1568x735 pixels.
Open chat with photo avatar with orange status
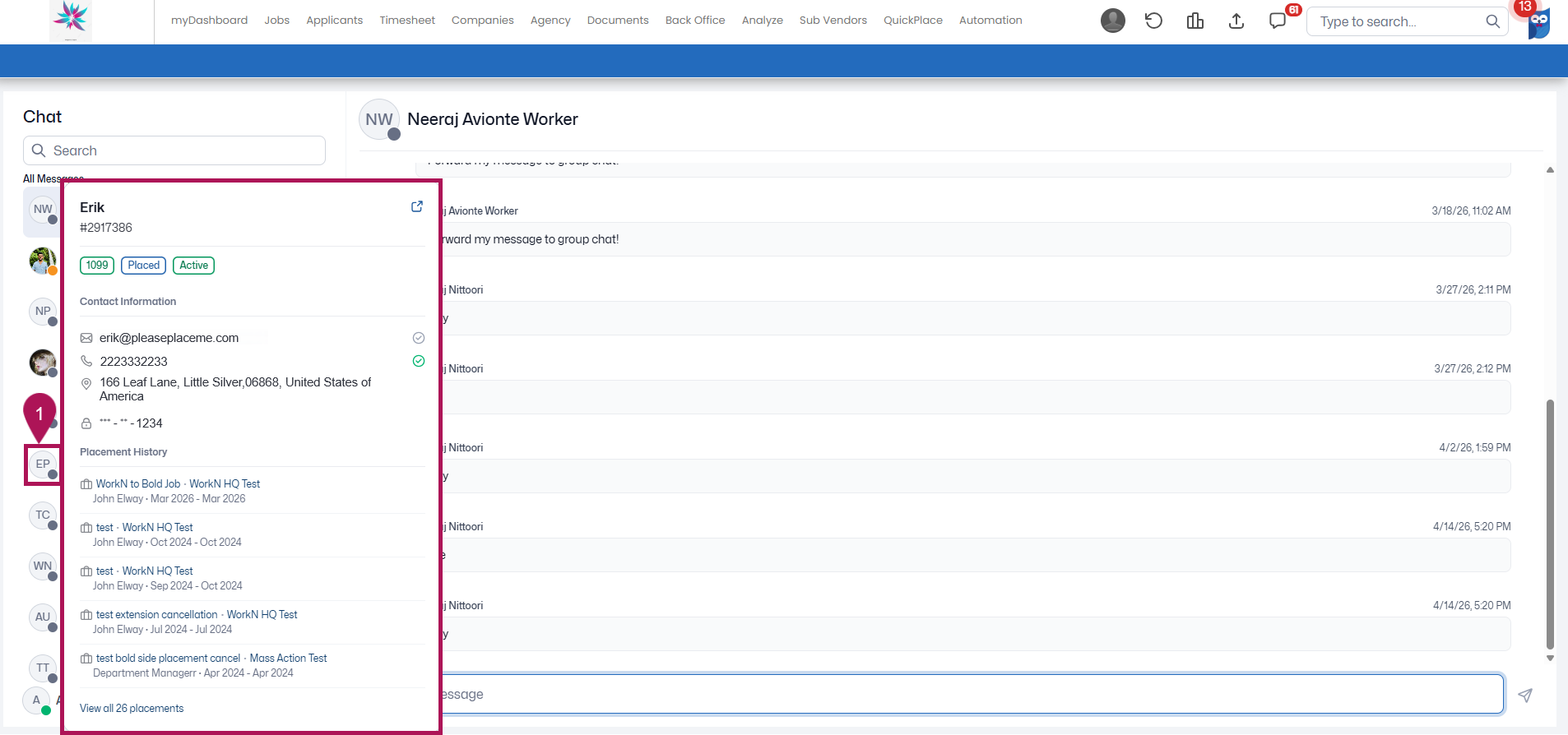click(x=43, y=261)
